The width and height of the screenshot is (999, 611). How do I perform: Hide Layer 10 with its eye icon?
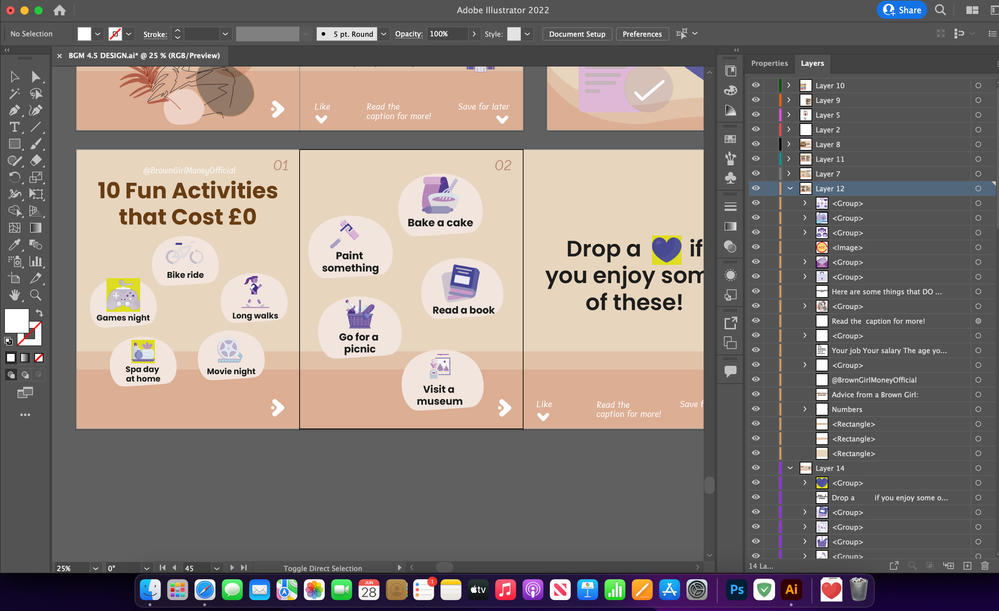[x=756, y=85]
